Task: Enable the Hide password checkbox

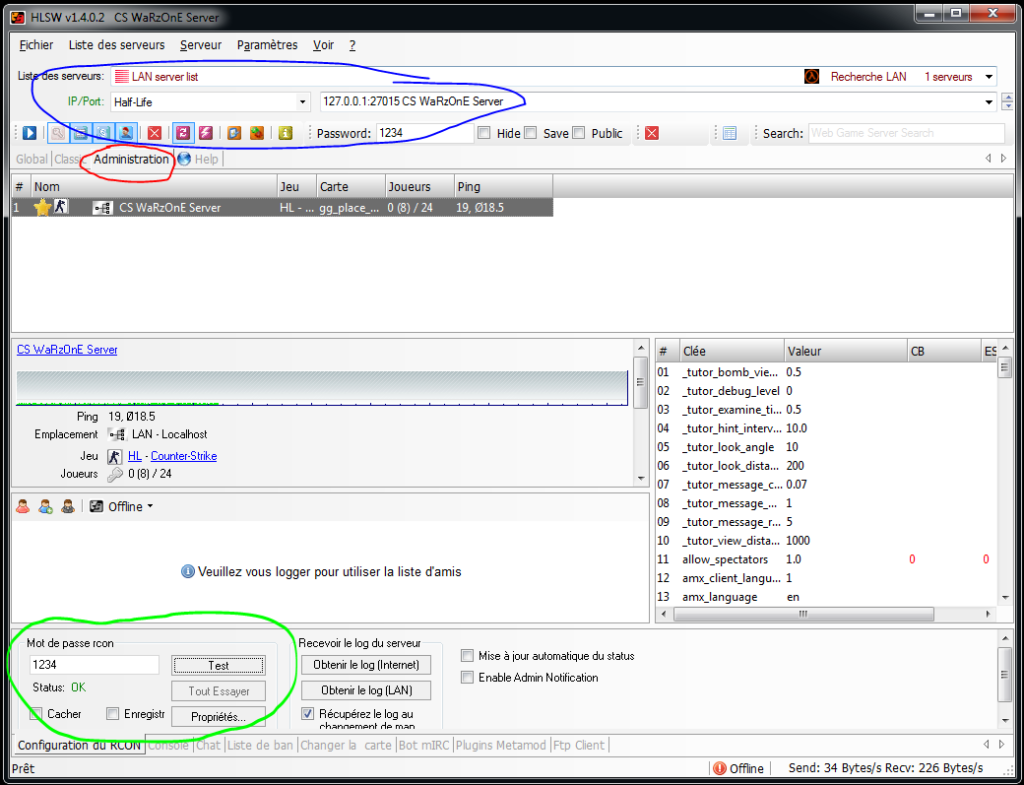Action: pyautogui.click(x=484, y=133)
